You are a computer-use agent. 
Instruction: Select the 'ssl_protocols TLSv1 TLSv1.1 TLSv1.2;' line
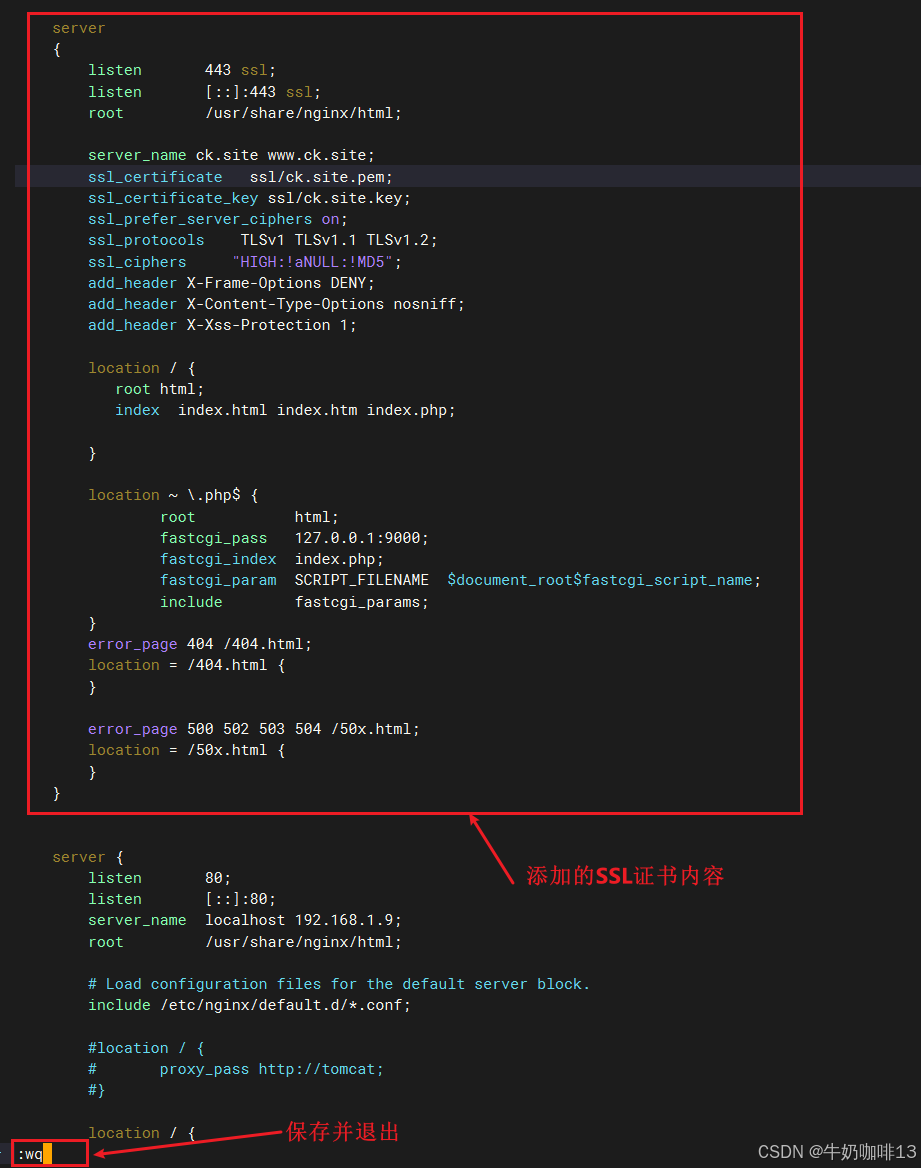tap(262, 240)
